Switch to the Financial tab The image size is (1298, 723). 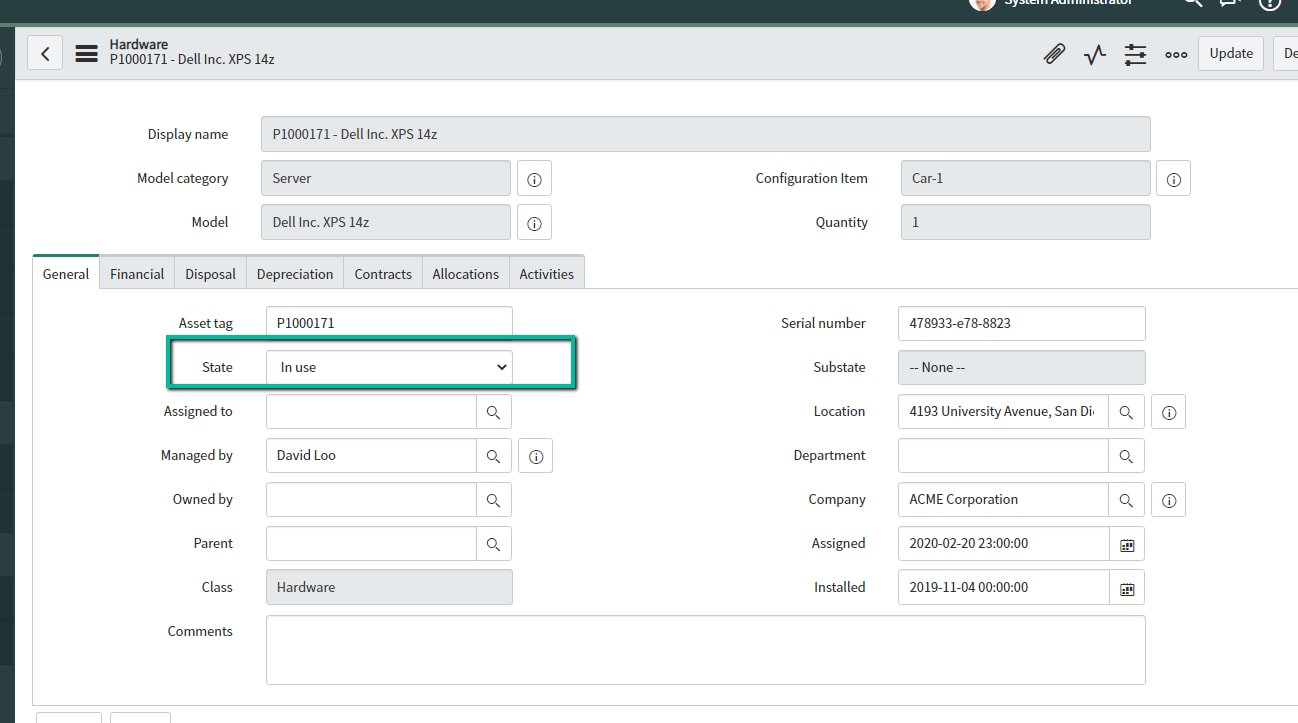click(x=137, y=274)
